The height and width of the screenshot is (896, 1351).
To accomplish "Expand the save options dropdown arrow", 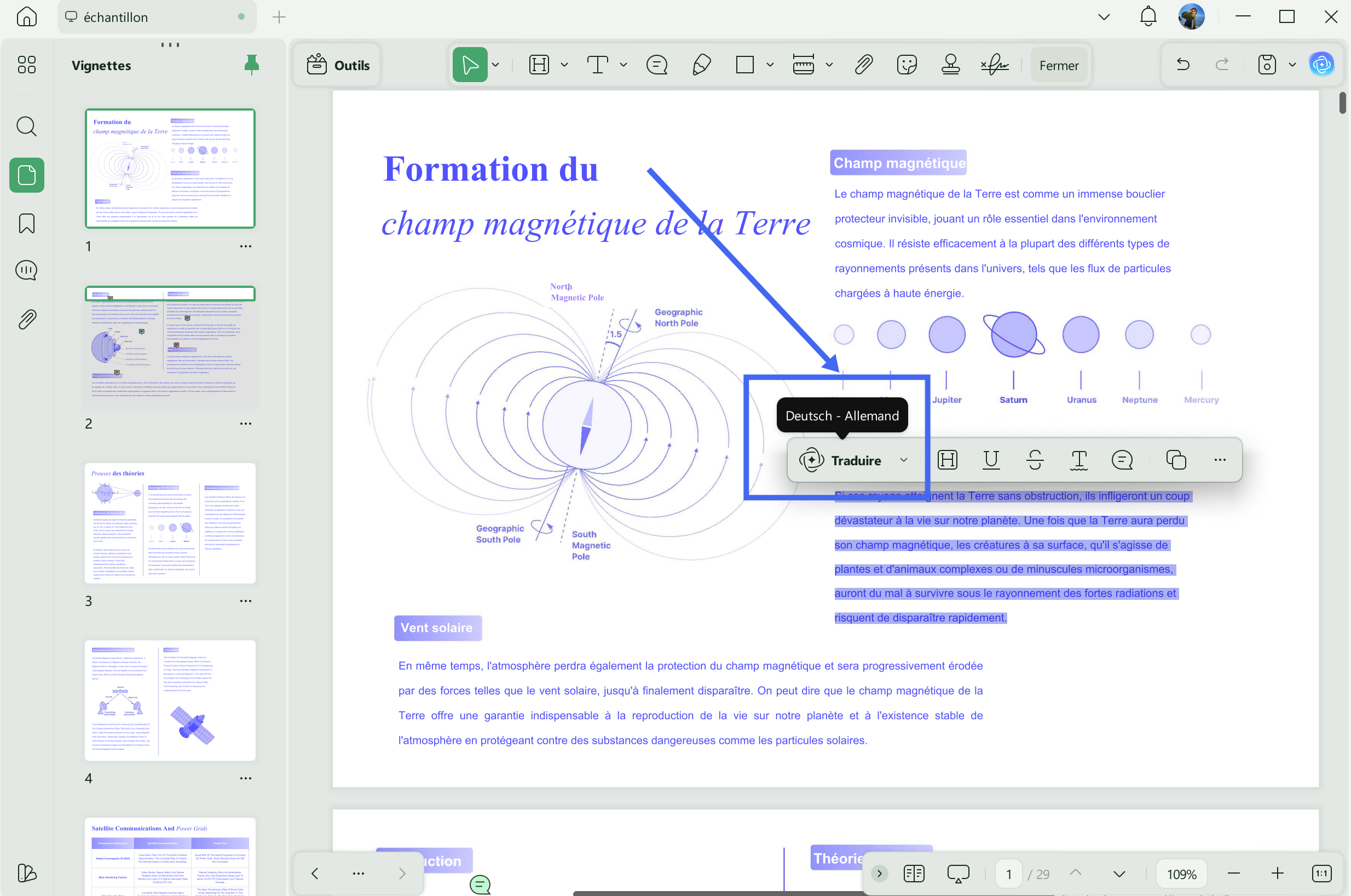I will pos(1292,65).
